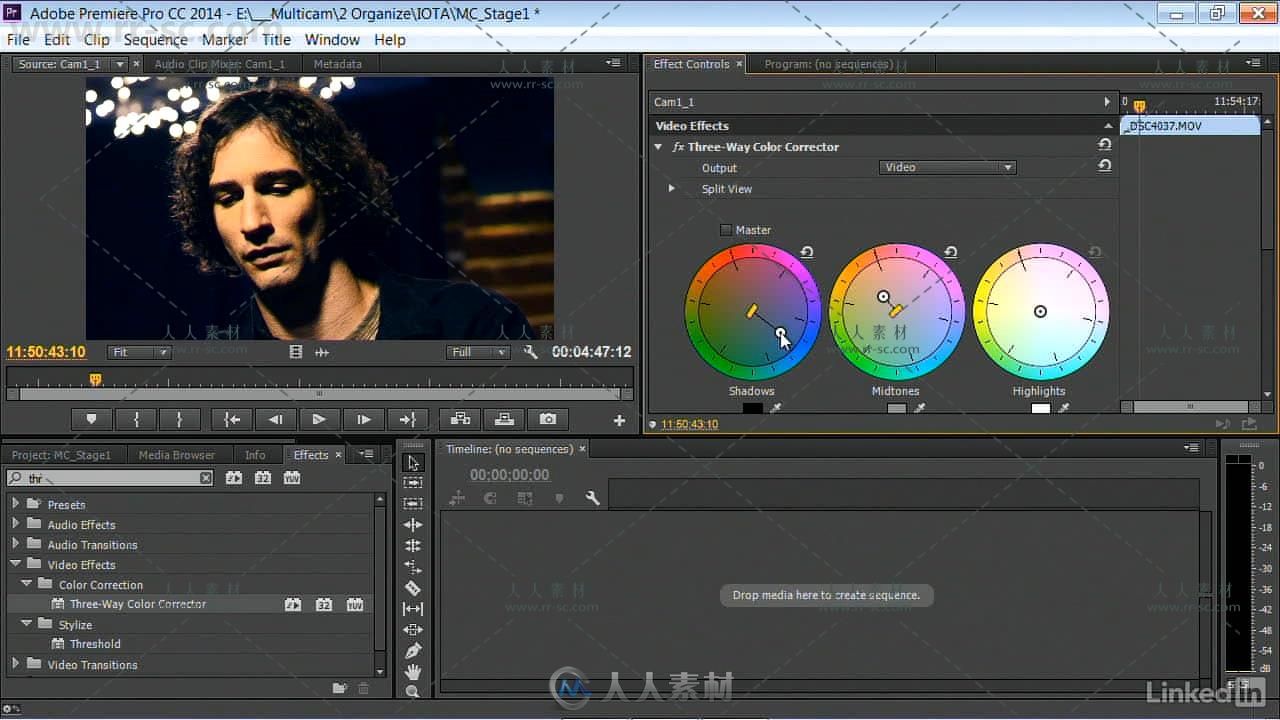Collapse Three-Way Color Corrector effect
The image size is (1280, 720).
pos(658,147)
